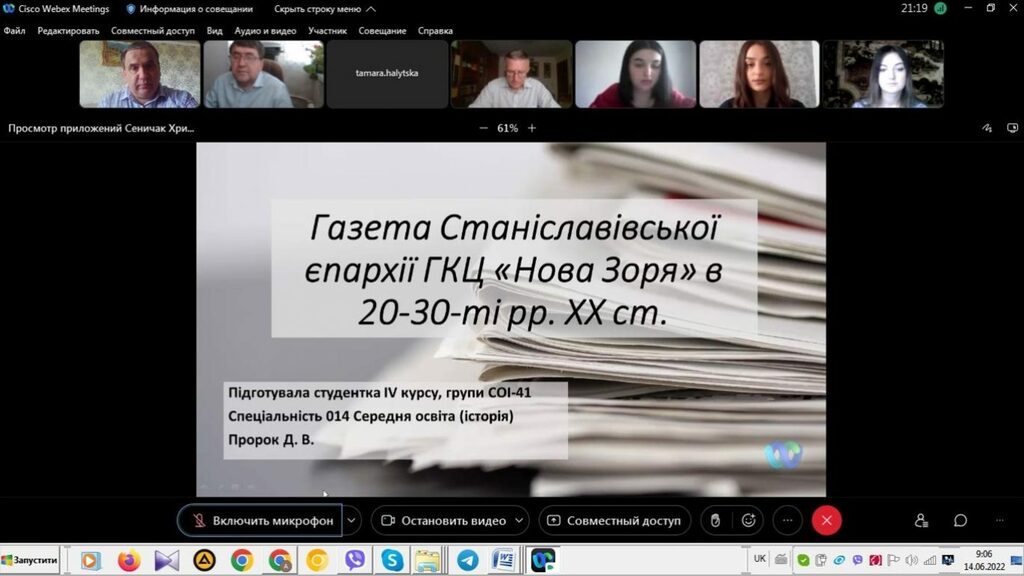Open Telegram from the taskbar
The height and width of the screenshot is (576, 1024).
tap(467, 560)
